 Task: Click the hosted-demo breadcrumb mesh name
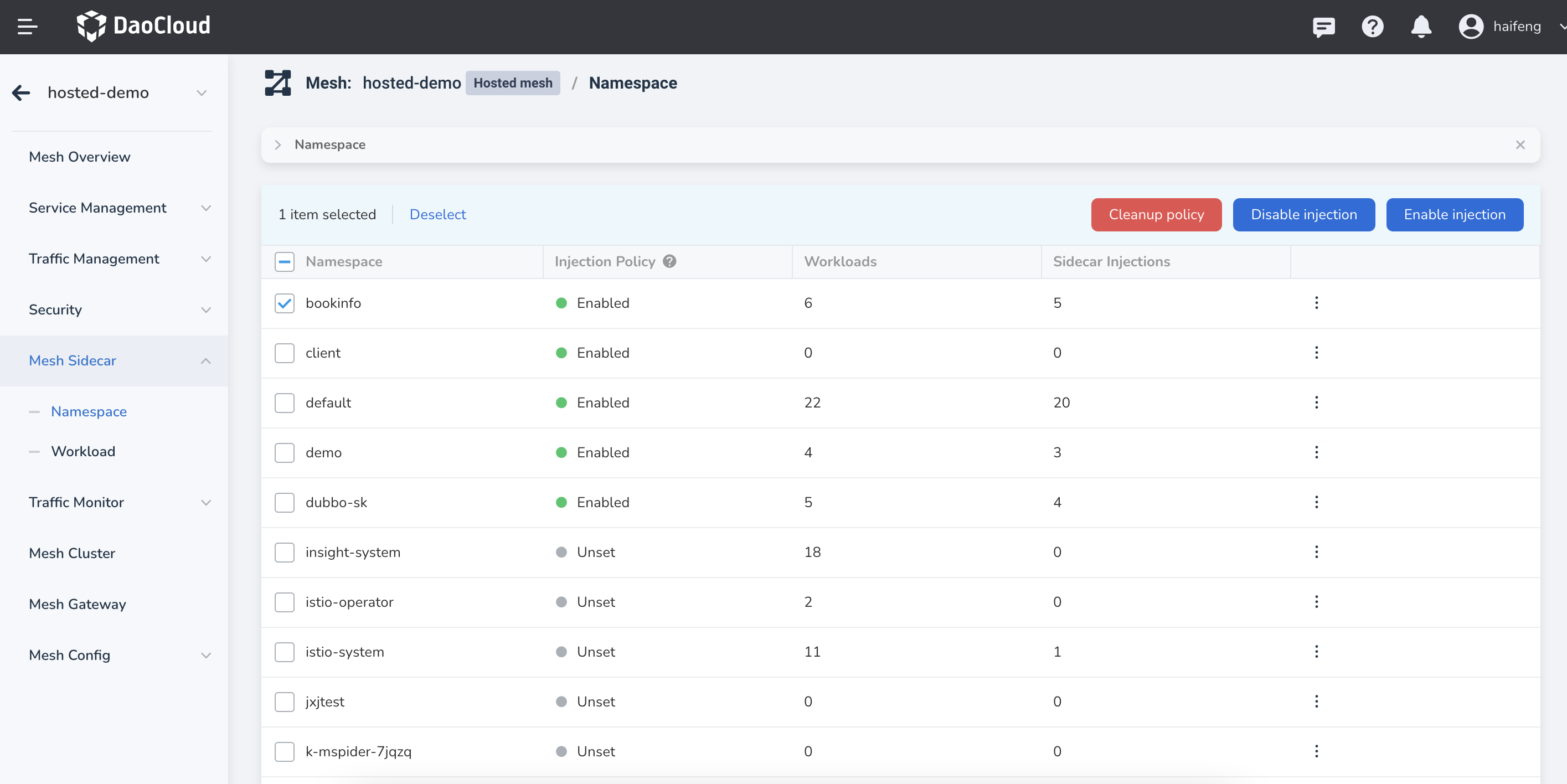[x=412, y=82]
